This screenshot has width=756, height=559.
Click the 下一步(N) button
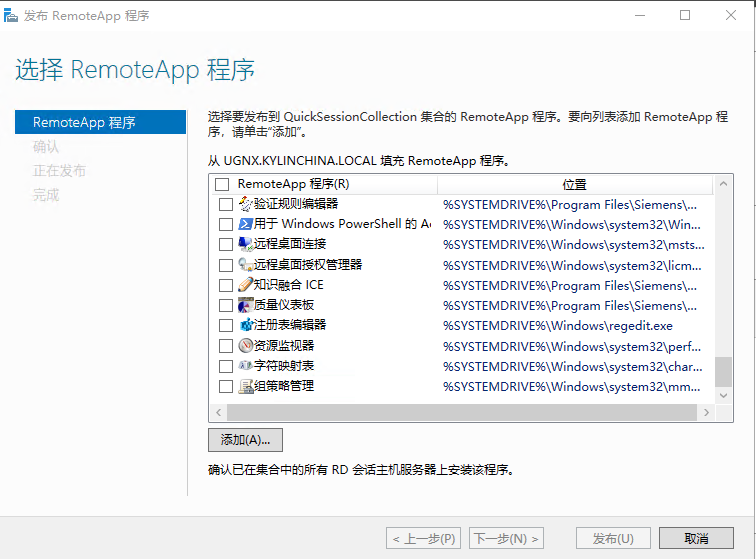(x=506, y=538)
